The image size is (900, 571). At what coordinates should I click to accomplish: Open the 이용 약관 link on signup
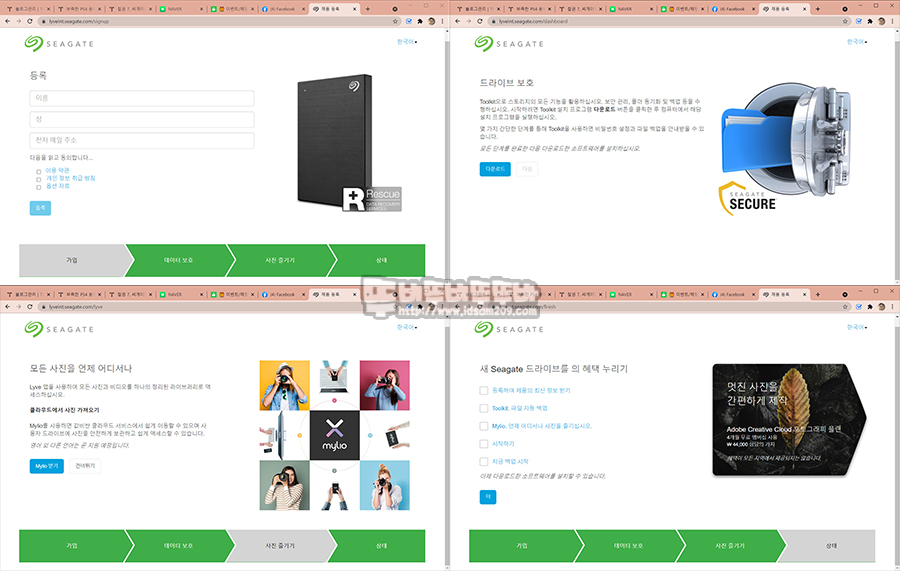[57, 171]
